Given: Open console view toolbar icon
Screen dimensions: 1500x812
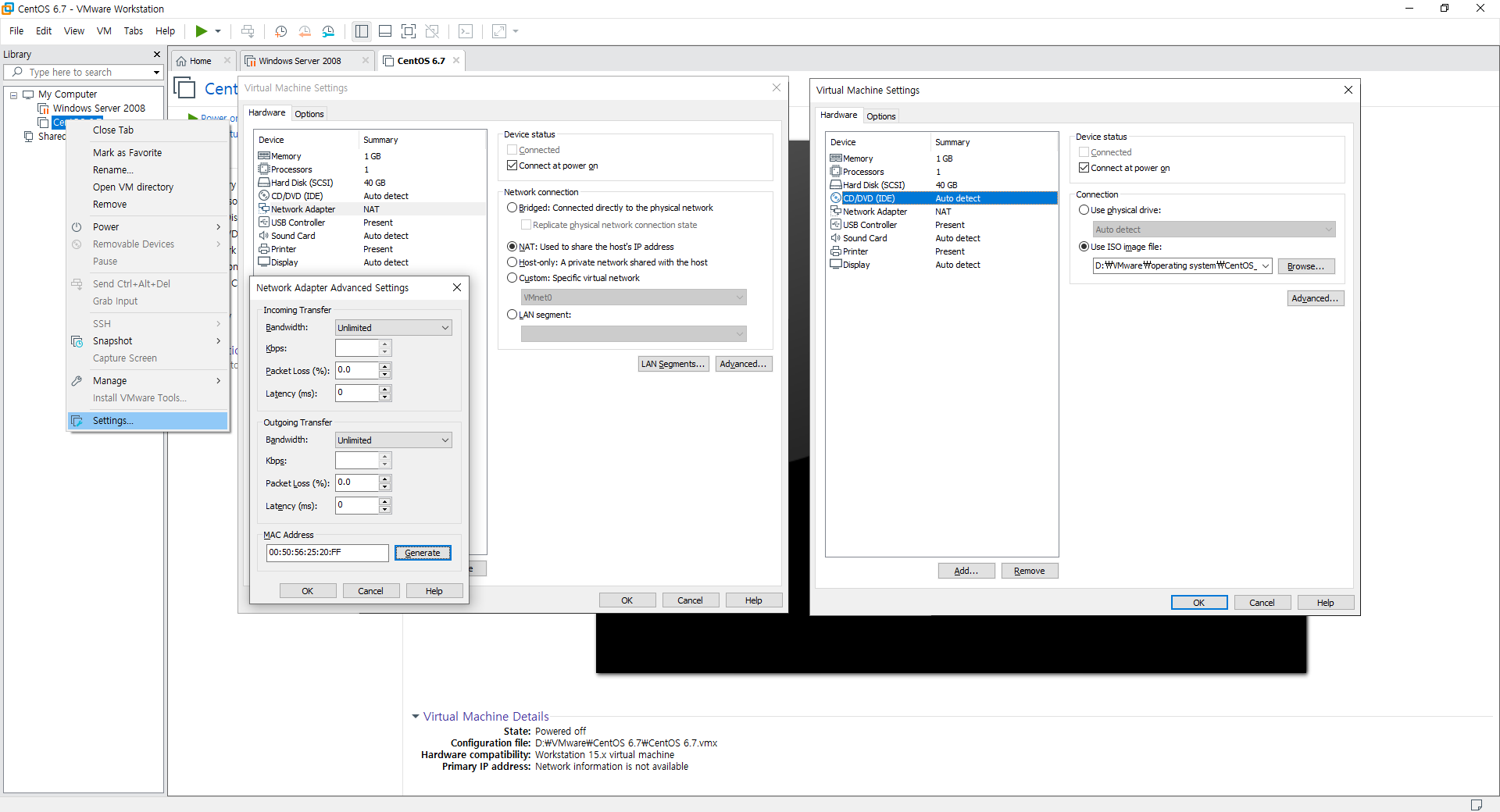Looking at the screenshot, I should [466, 31].
